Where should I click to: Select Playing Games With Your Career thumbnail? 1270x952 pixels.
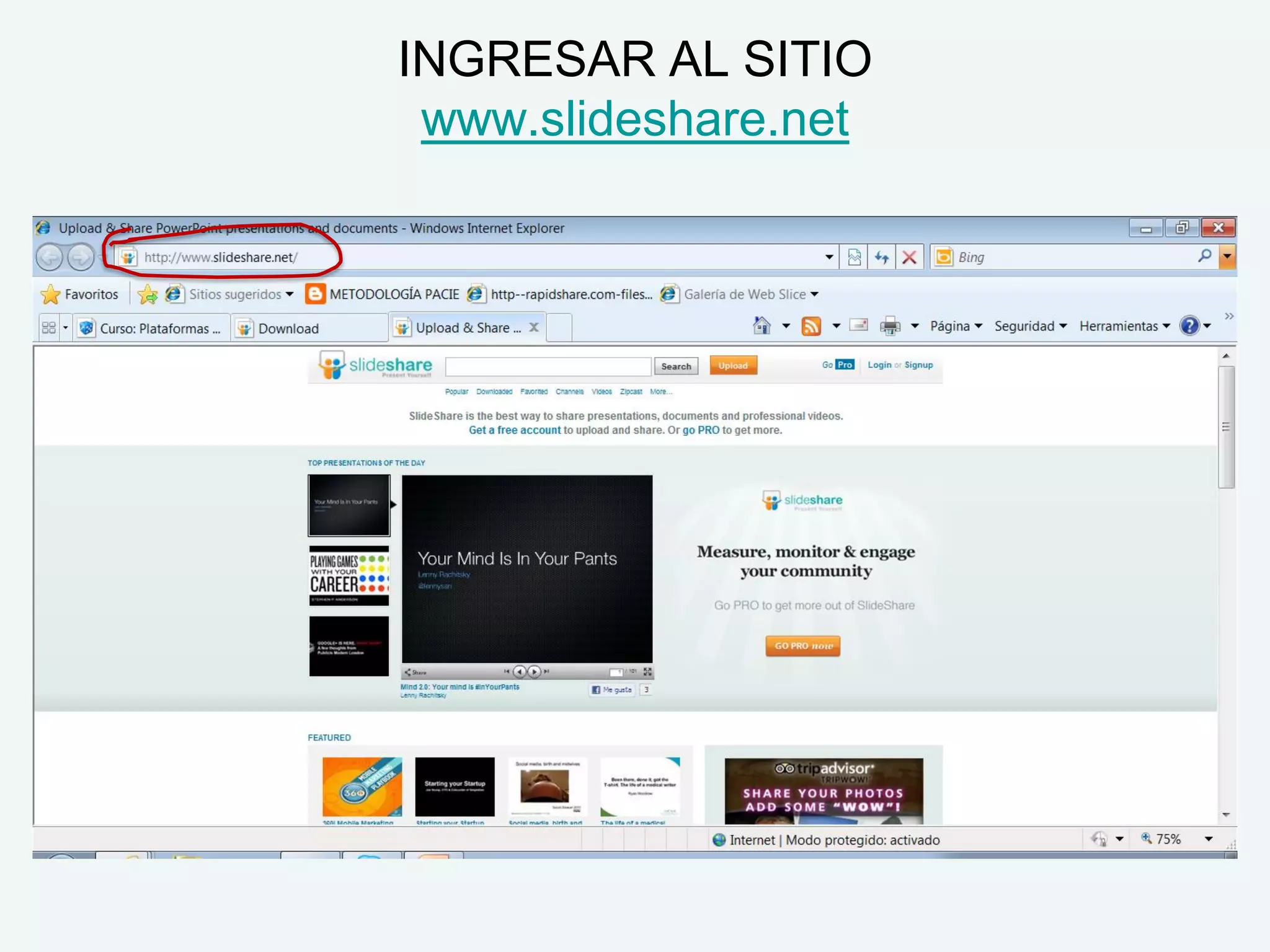pyautogui.click(x=349, y=576)
